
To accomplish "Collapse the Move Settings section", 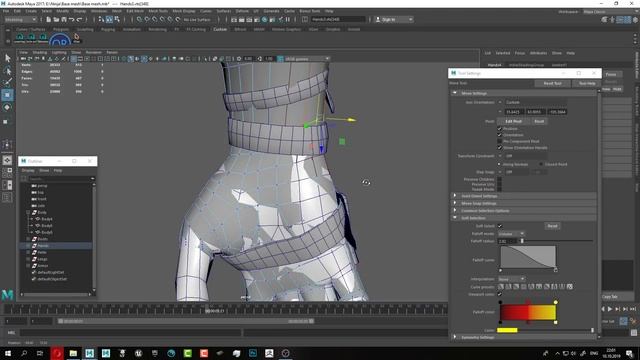I will click(x=455, y=93).
